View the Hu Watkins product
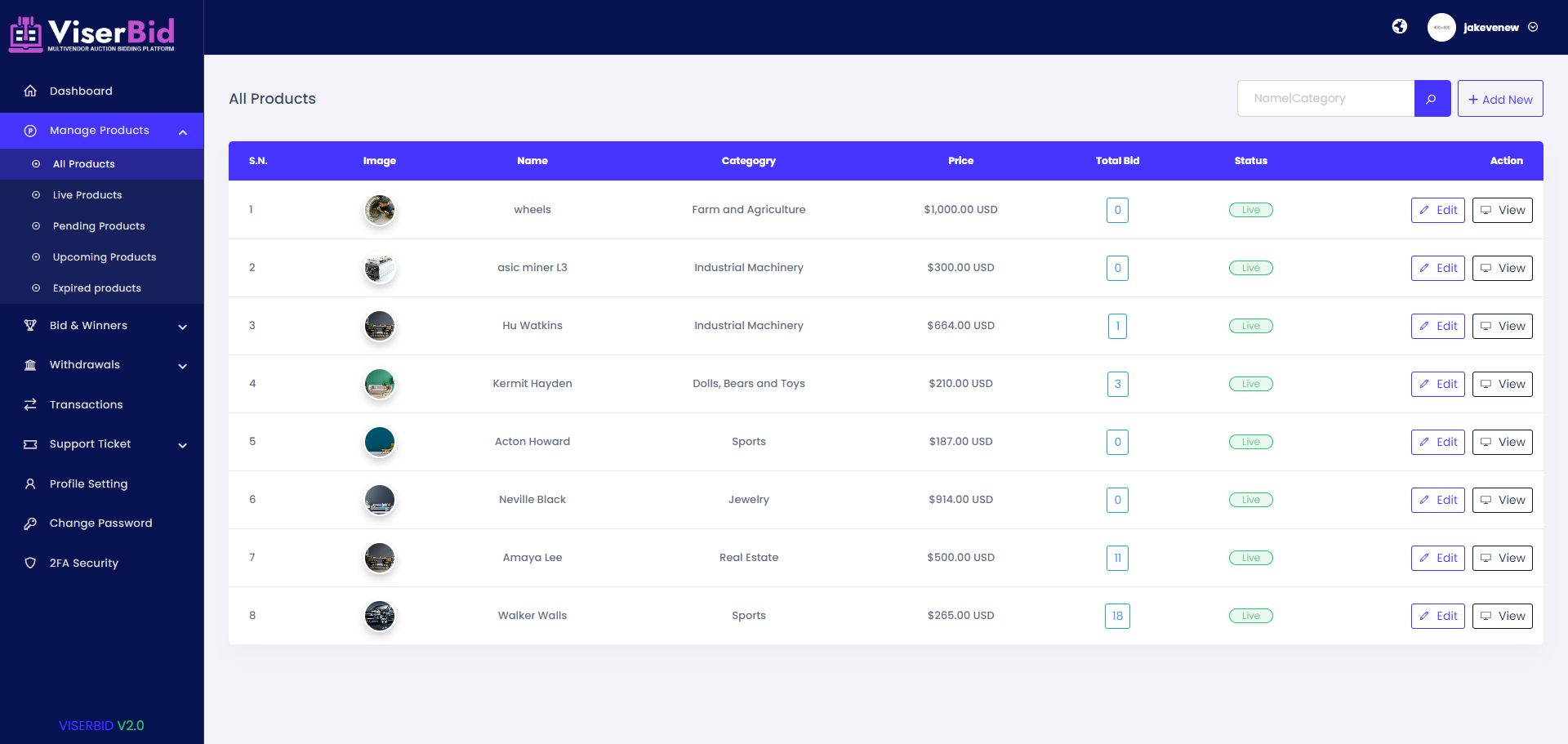 pos(1503,326)
